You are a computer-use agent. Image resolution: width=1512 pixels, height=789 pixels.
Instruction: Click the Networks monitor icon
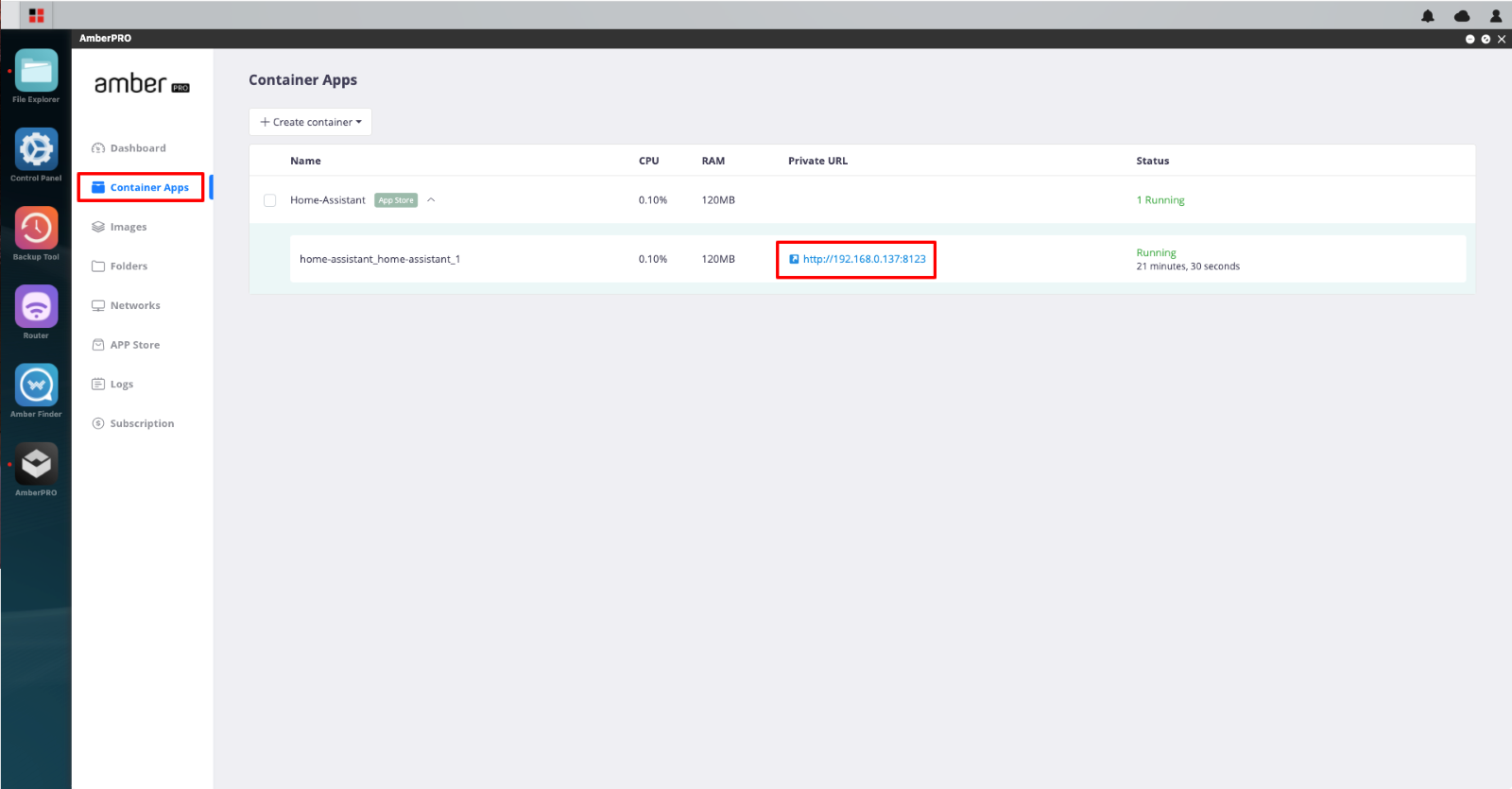(98, 305)
